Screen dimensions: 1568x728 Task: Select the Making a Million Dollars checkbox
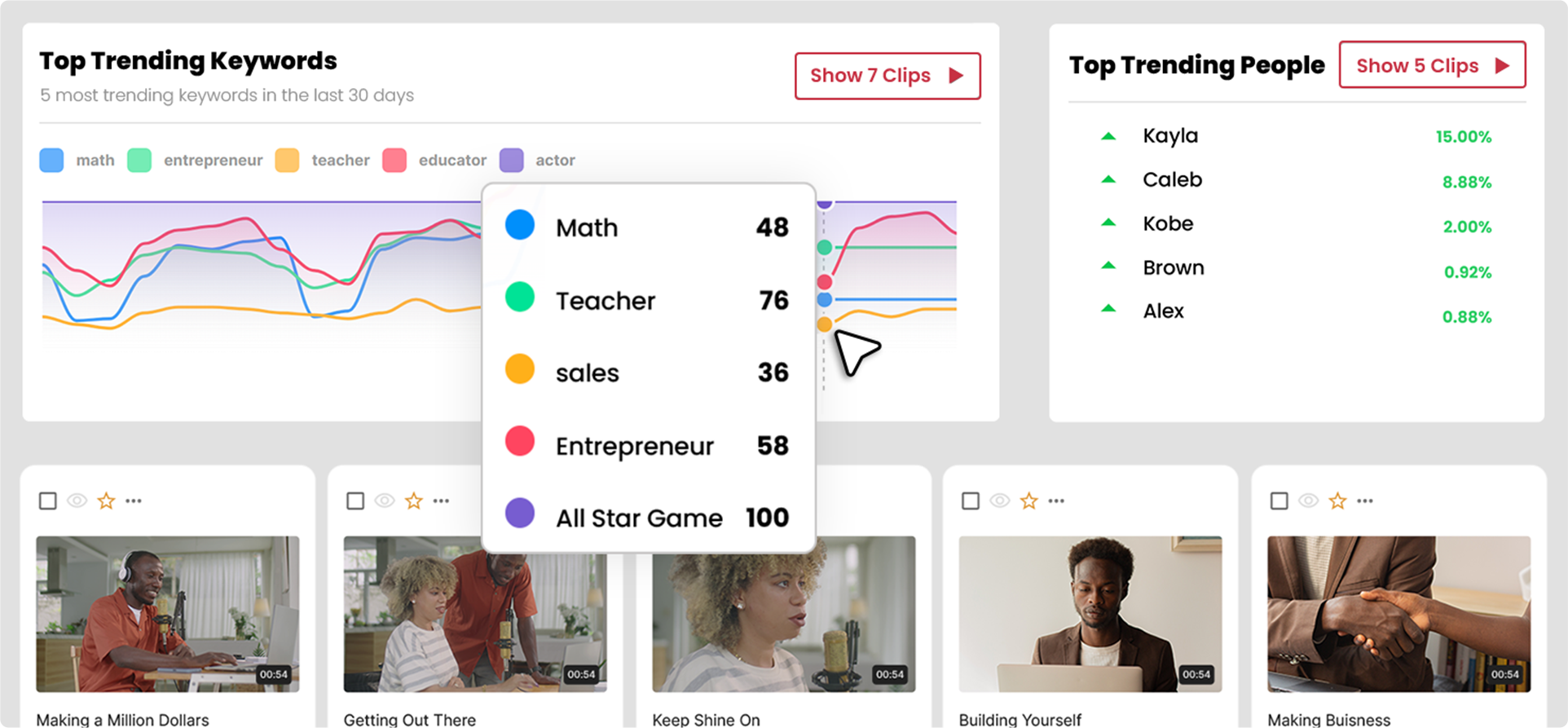pos(48,501)
